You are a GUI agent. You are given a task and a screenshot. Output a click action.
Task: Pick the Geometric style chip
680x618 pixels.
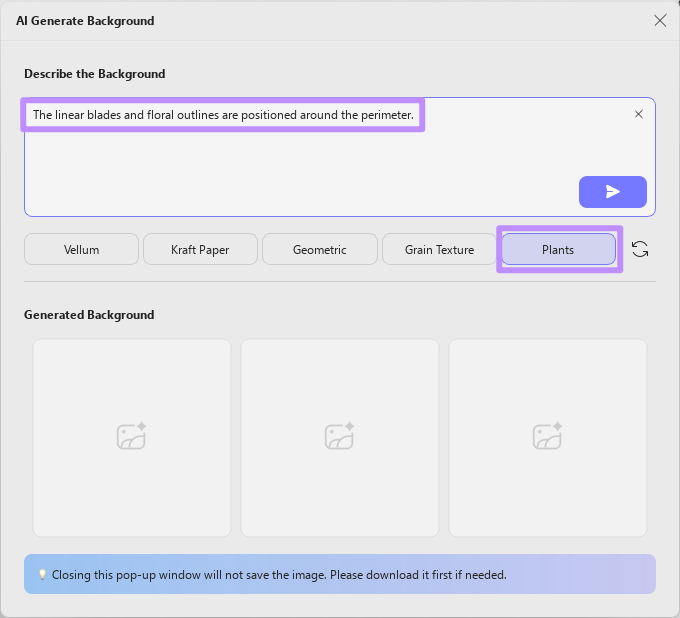coord(320,249)
